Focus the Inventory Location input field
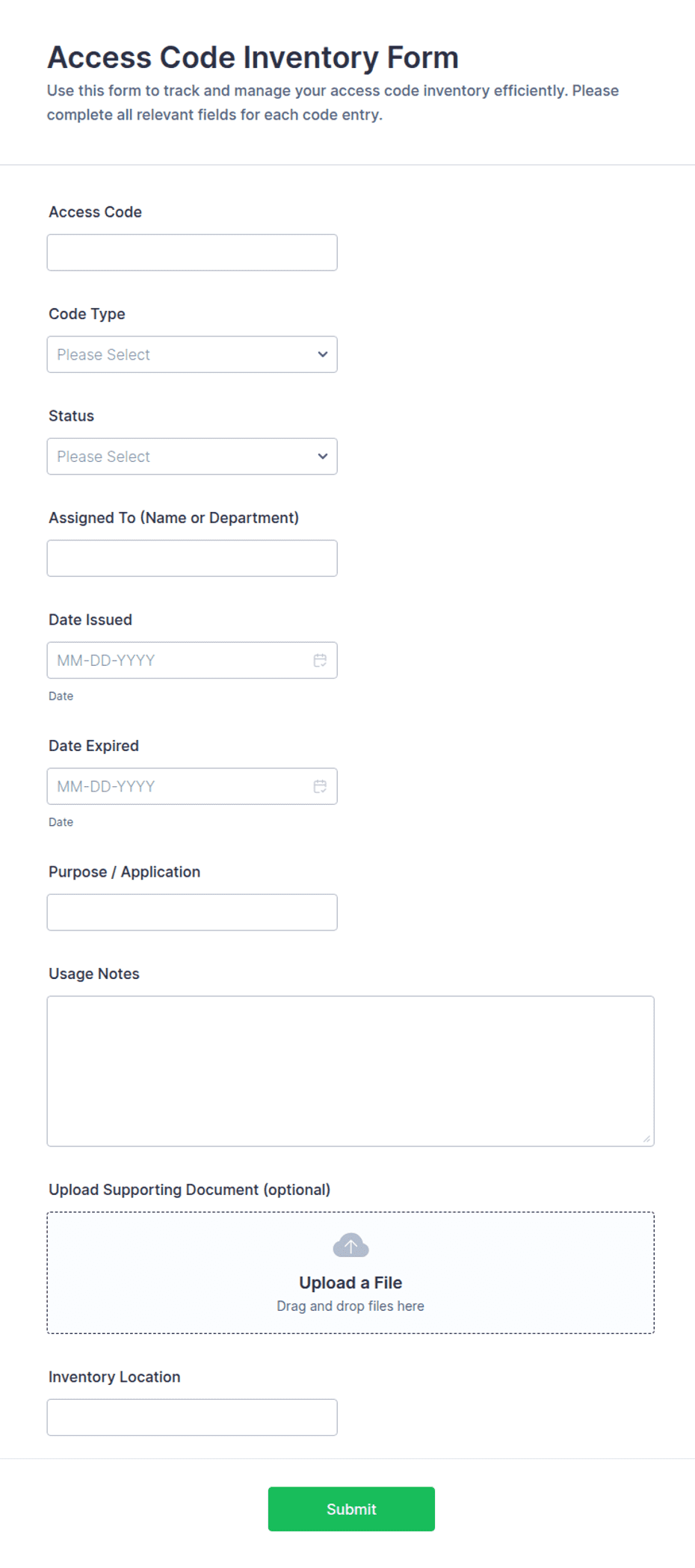This screenshot has height=1568, width=695. click(192, 1417)
